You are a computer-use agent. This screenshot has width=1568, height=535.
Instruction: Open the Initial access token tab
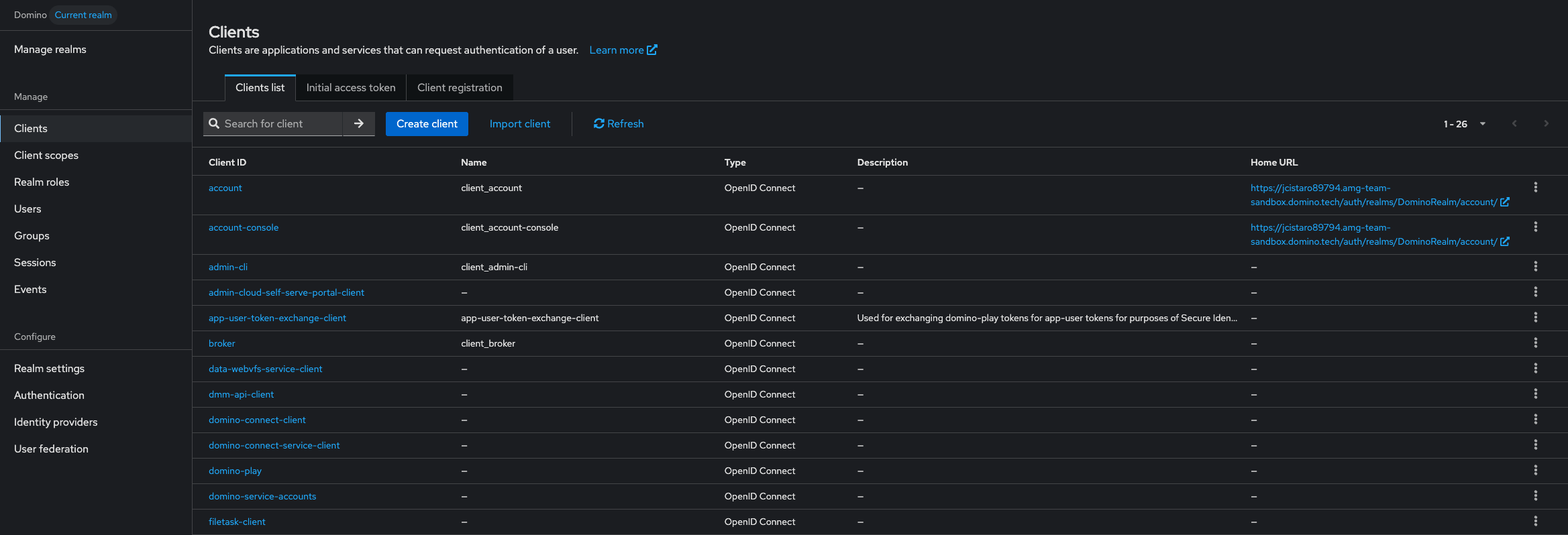tap(351, 88)
